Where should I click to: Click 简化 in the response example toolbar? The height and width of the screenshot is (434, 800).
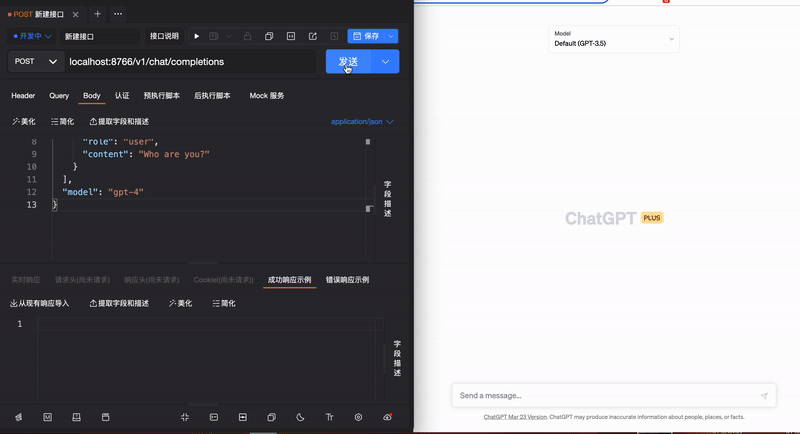click(x=224, y=303)
